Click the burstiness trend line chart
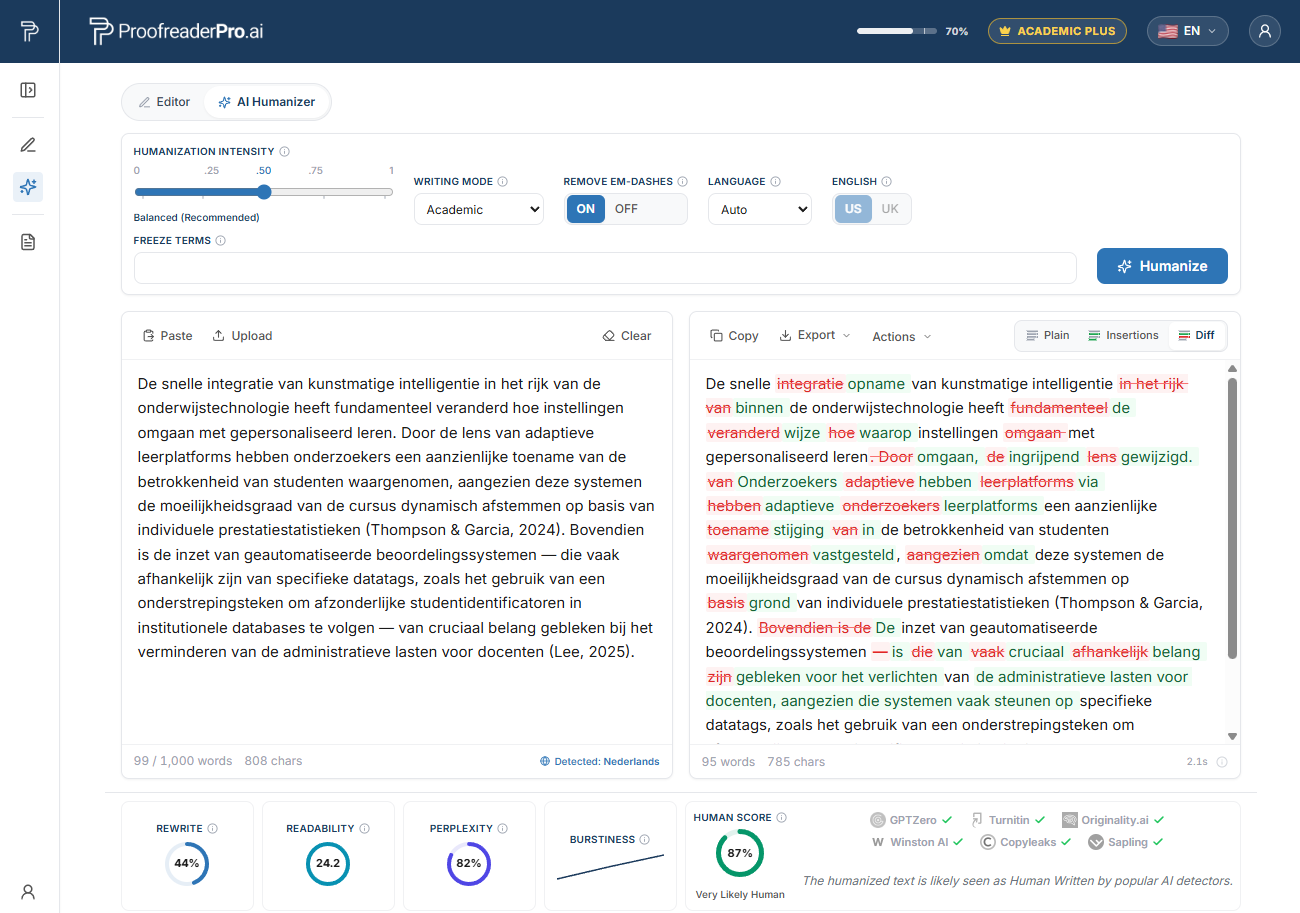The height and width of the screenshot is (913, 1300). [610, 866]
